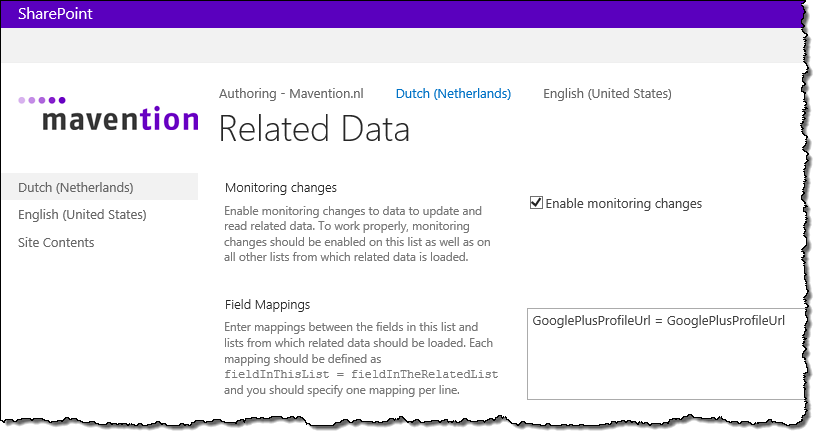The width and height of the screenshot is (819, 436).
Task: Select the Dutch (Netherlands) top navigation link
Action: [453, 93]
